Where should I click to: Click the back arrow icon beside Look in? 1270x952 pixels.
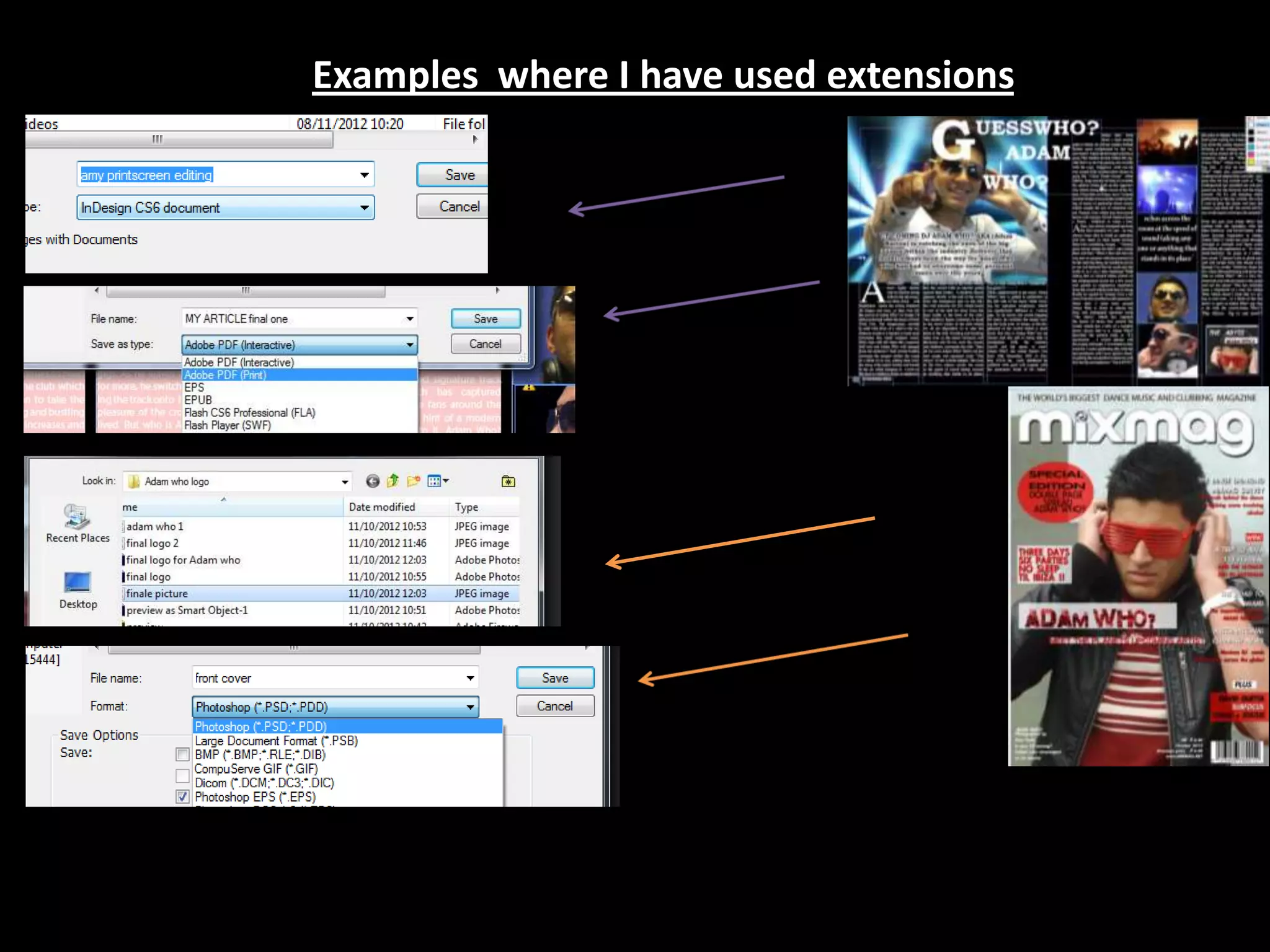point(373,481)
